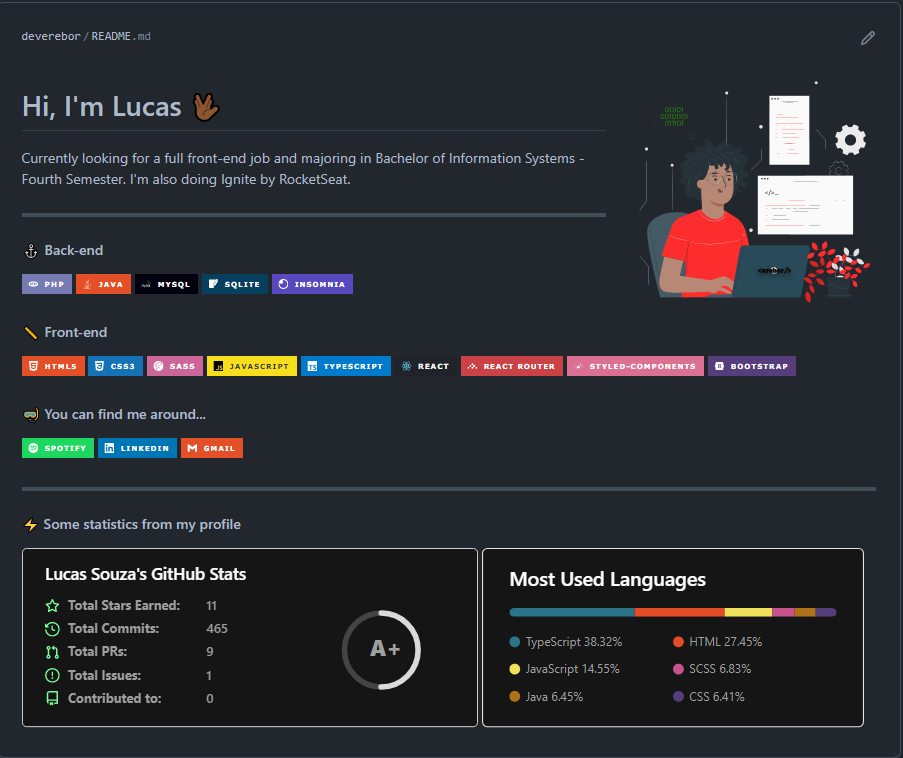
Task: Click the TypeScript 38.32% legend entry
Action: 566,642
